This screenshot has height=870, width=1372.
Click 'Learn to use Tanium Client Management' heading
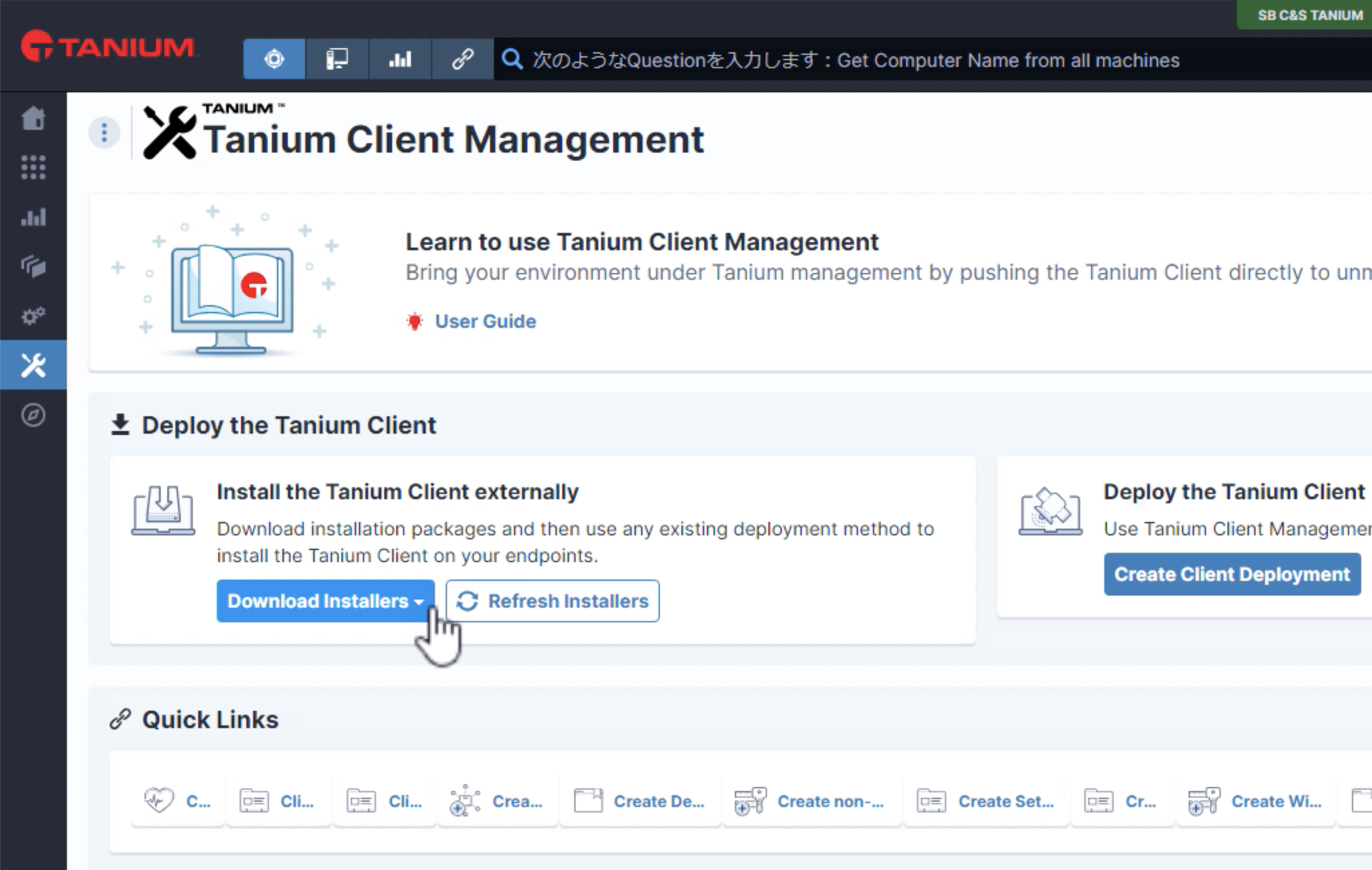click(642, 242)
